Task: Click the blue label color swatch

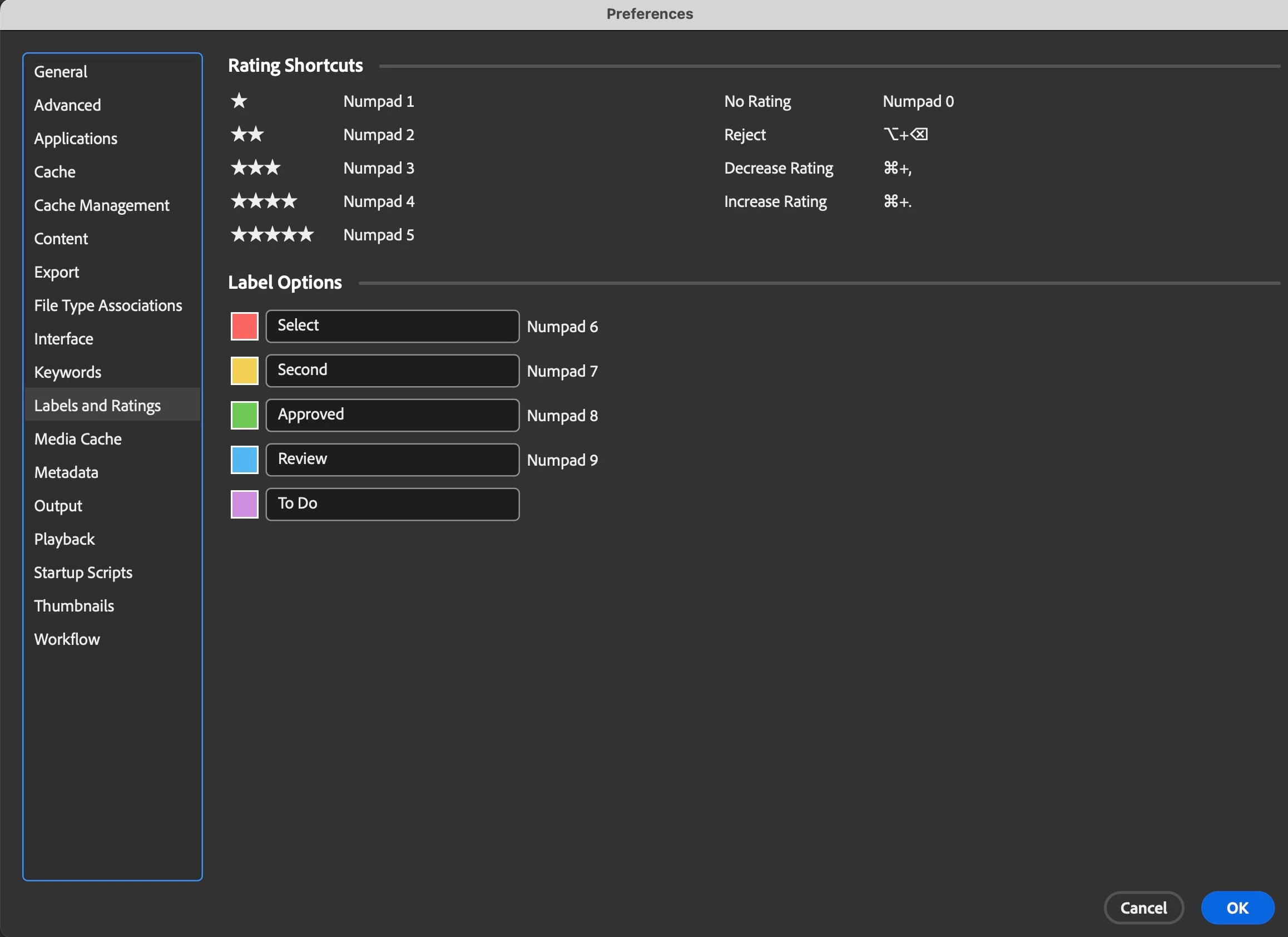Action: click(244, 460)
